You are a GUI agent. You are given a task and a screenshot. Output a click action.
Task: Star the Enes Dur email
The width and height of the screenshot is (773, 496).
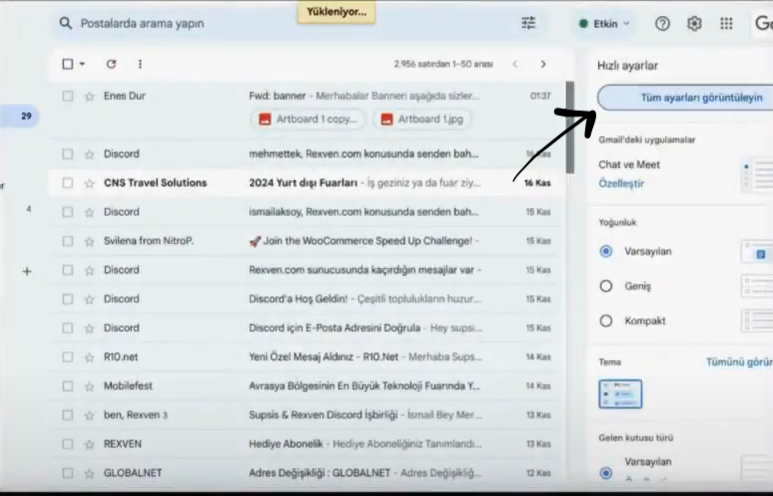[89, 96]
